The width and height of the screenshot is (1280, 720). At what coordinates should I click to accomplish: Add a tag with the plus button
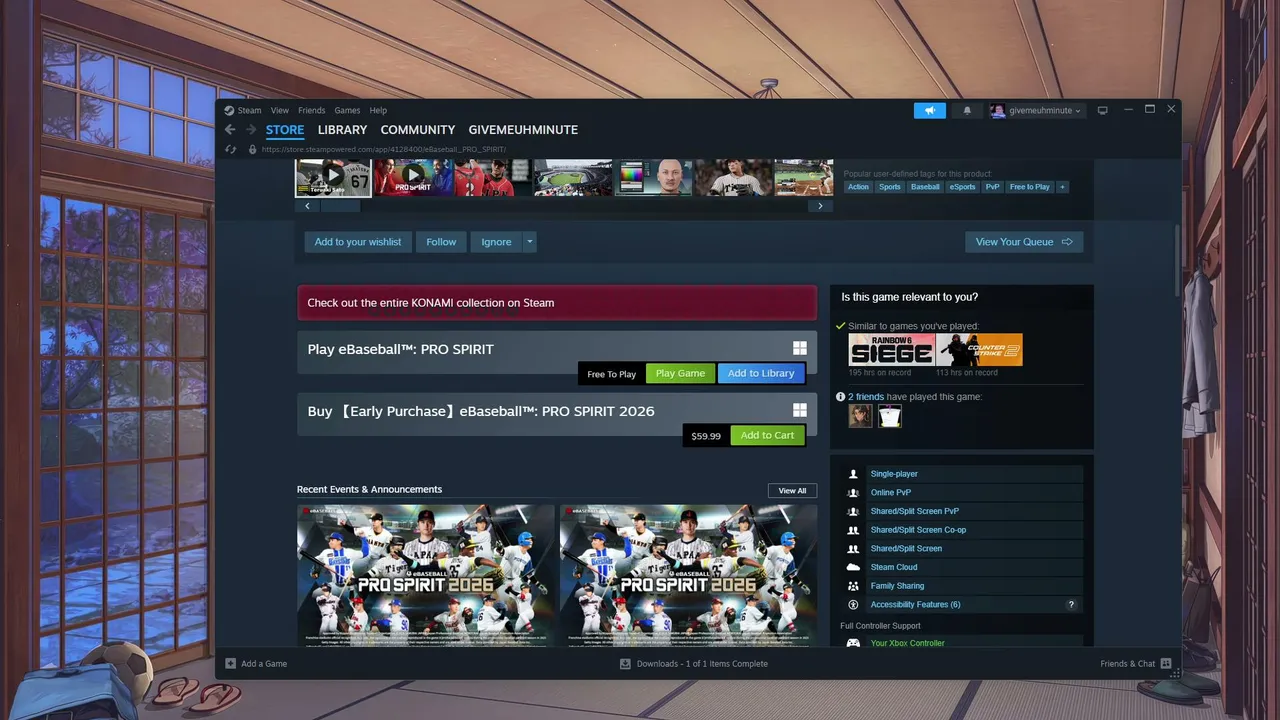point(1062,187)
